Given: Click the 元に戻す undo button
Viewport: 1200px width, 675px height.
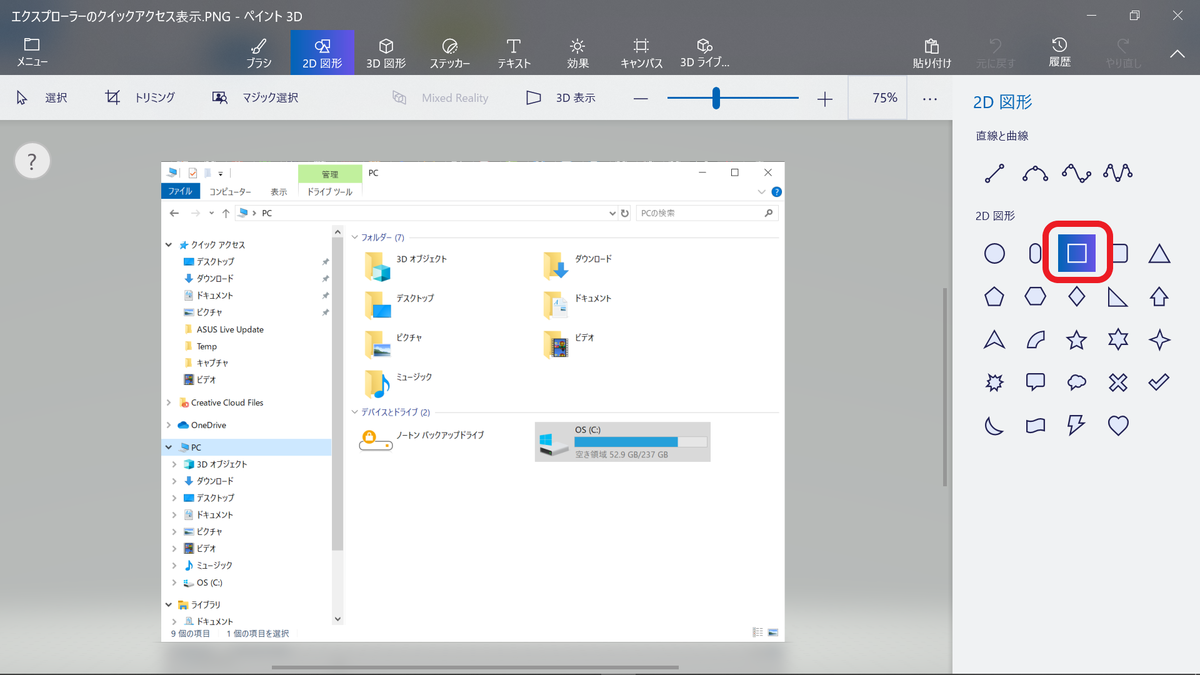Looking at the screenshot, I should pyautogui.click(x=996, y=52).
